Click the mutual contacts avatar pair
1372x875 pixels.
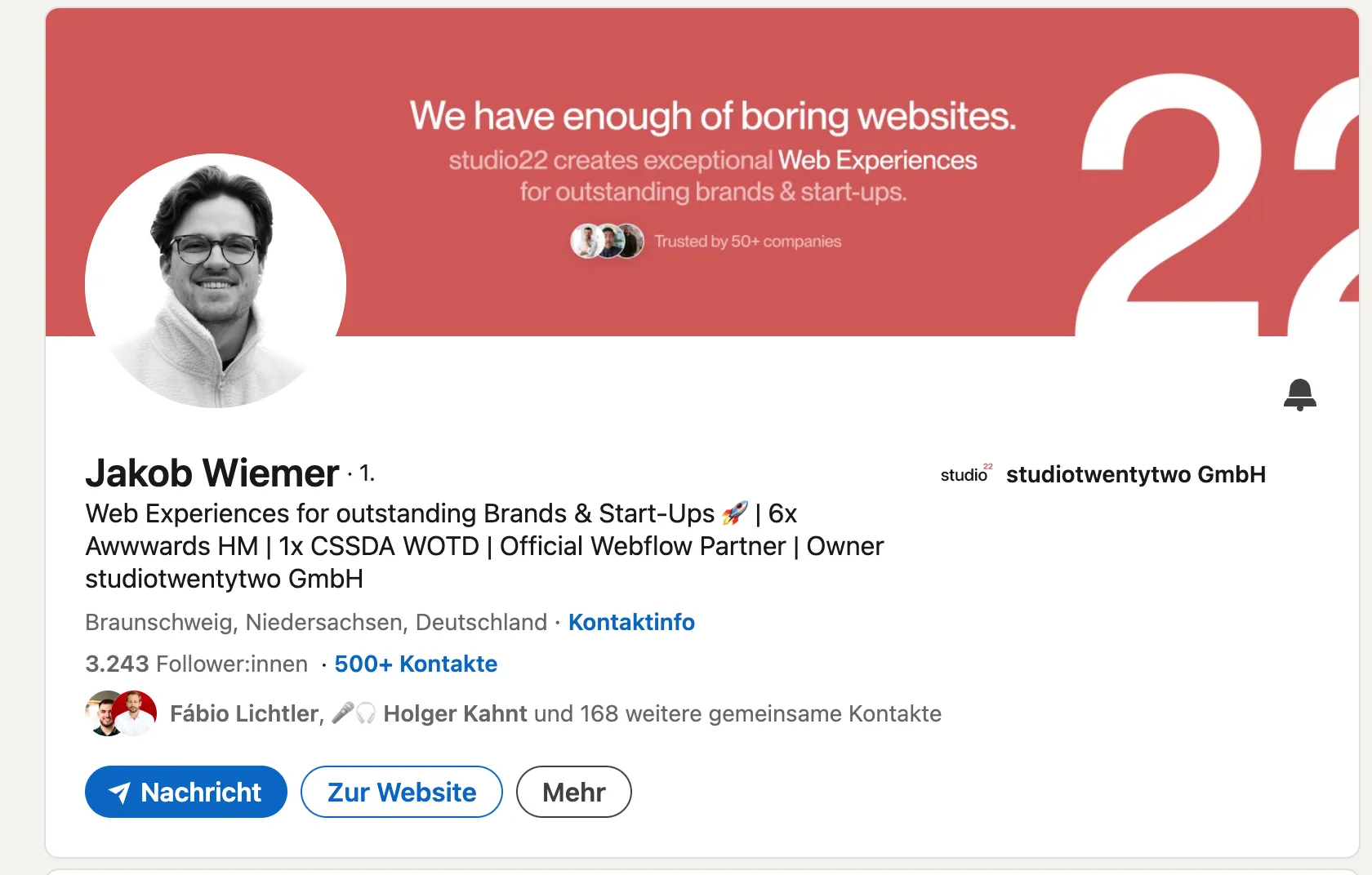pos(121,713)
